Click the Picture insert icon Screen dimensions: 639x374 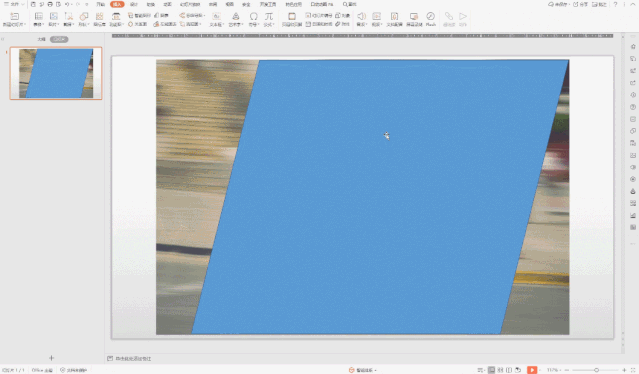(53, 16)
